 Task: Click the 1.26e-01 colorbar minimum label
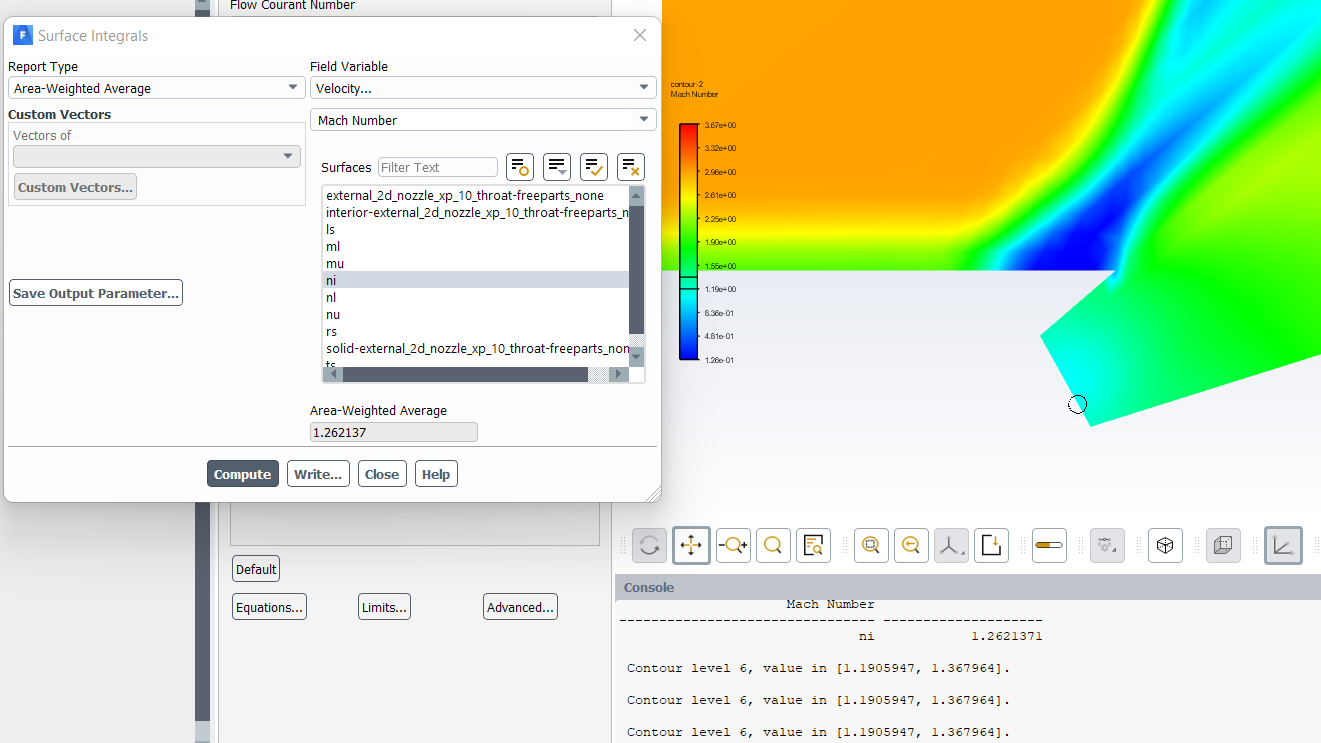(x=719, y=360)
